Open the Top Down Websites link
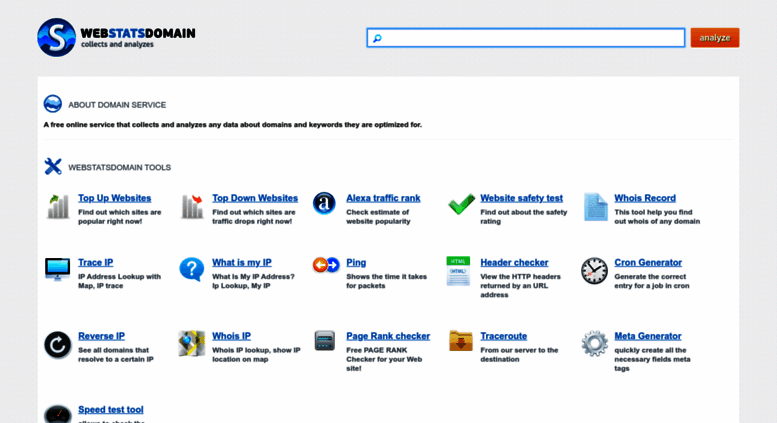 (x=255, y=198)
